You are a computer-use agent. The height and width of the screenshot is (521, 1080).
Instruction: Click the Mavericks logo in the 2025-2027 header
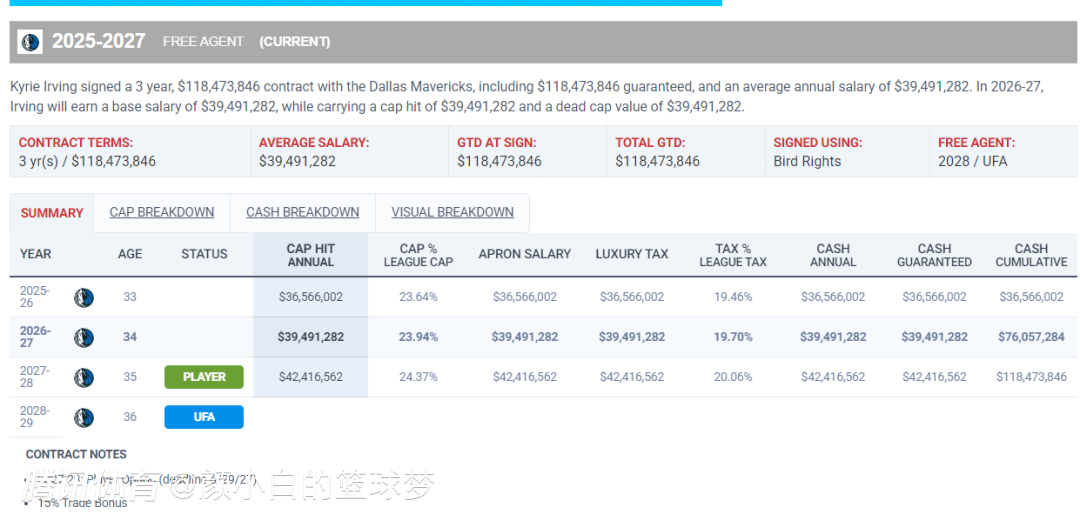30,42
